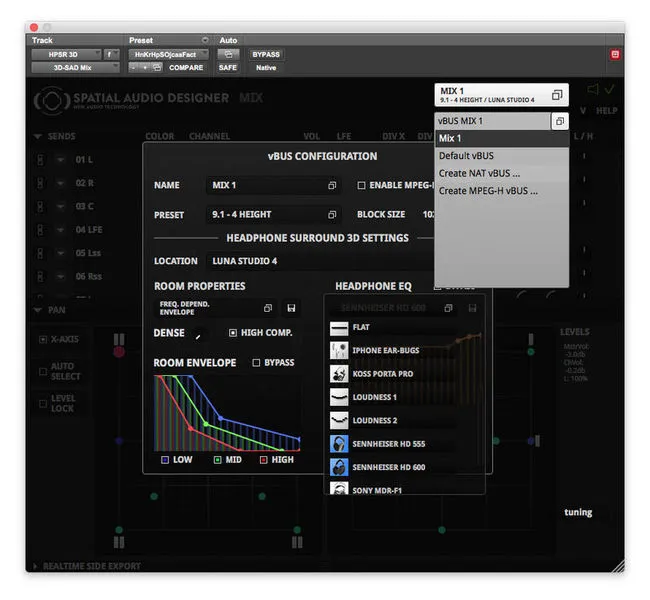Click the preset copy settings icon beside COMPARE
This screenshot has width=650, height=600.
pos(157,67)
